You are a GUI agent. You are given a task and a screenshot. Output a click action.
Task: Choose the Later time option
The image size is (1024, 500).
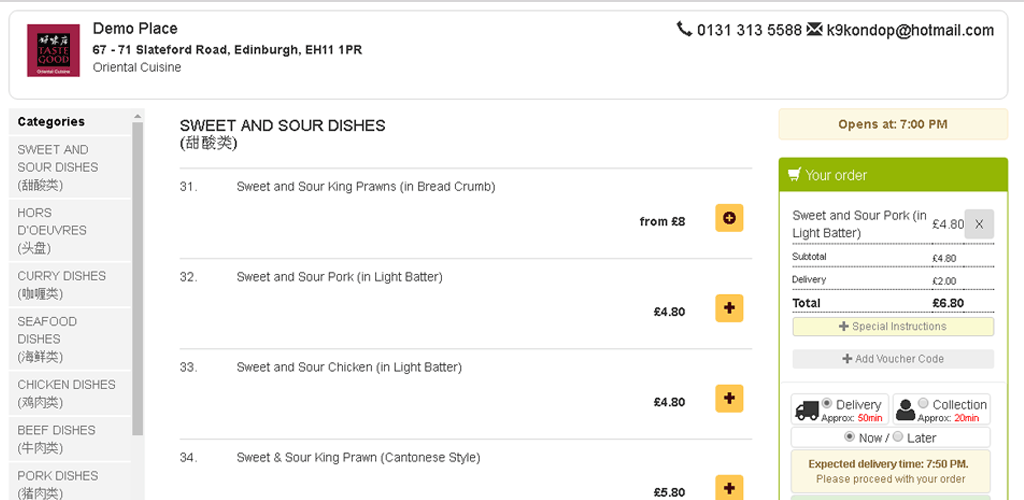tap(897, 437)
